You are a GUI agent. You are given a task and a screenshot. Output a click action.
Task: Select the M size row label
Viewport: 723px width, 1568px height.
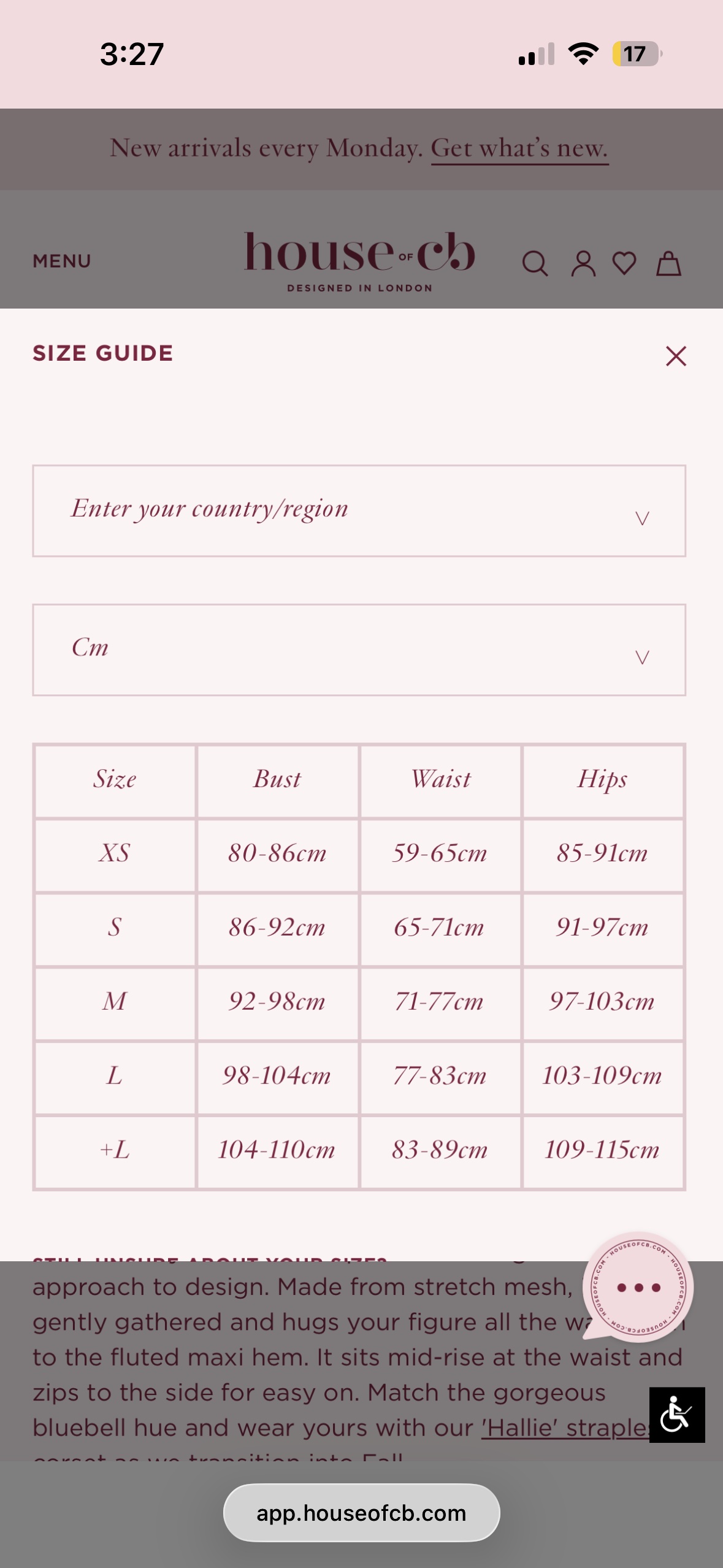[x=115, y=1002]
